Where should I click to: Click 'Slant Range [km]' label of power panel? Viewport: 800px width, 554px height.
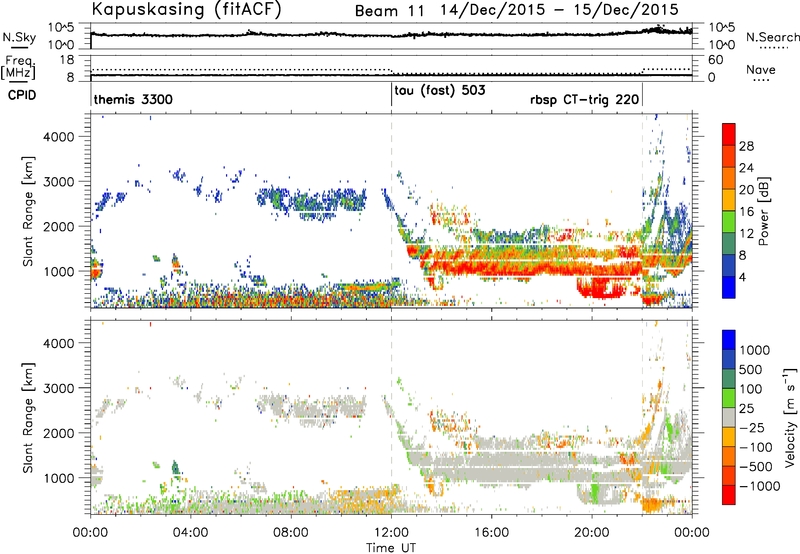pos(28,211)
